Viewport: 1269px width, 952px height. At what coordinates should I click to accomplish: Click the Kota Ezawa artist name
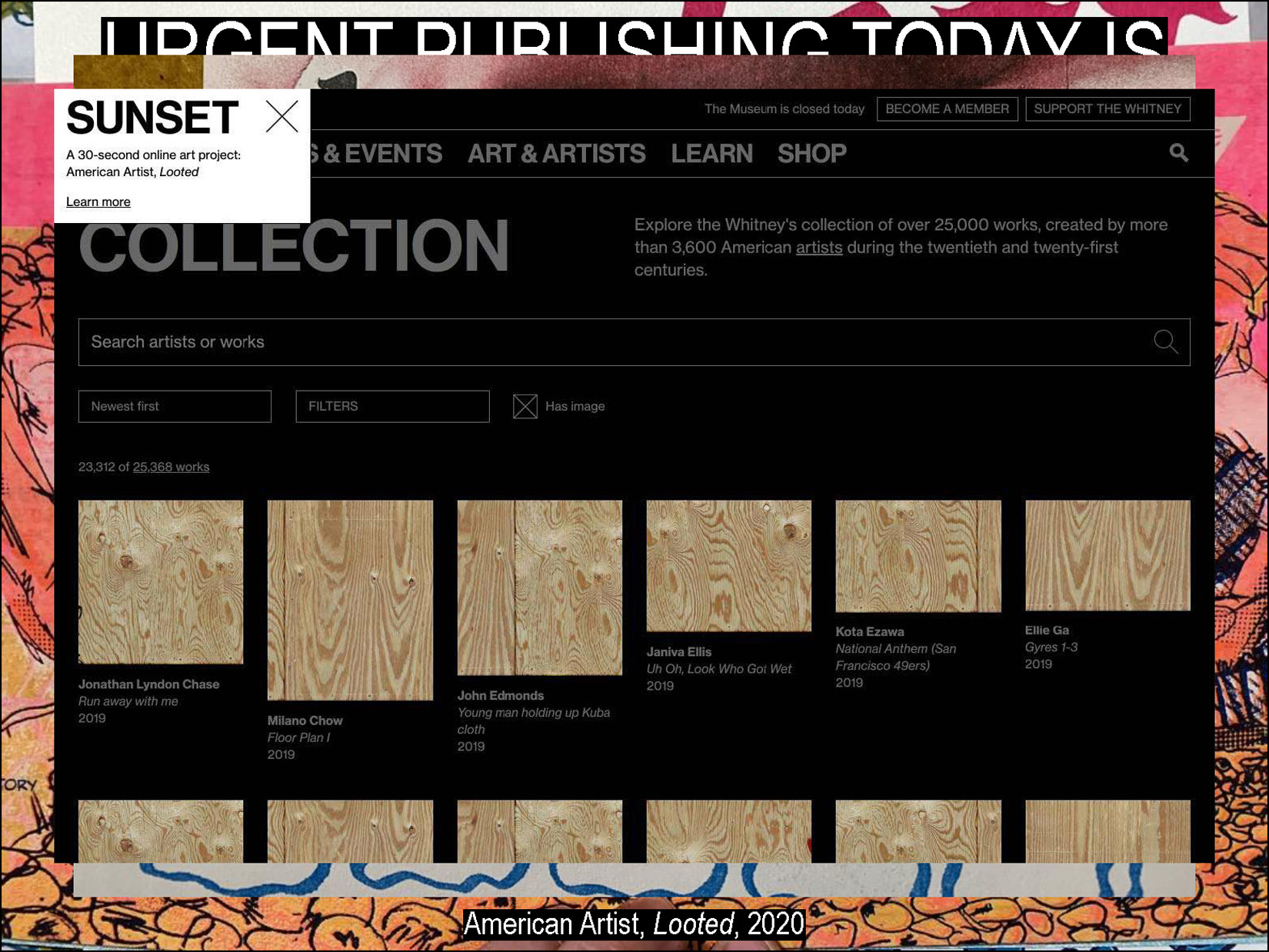click(x=870, y=632)
